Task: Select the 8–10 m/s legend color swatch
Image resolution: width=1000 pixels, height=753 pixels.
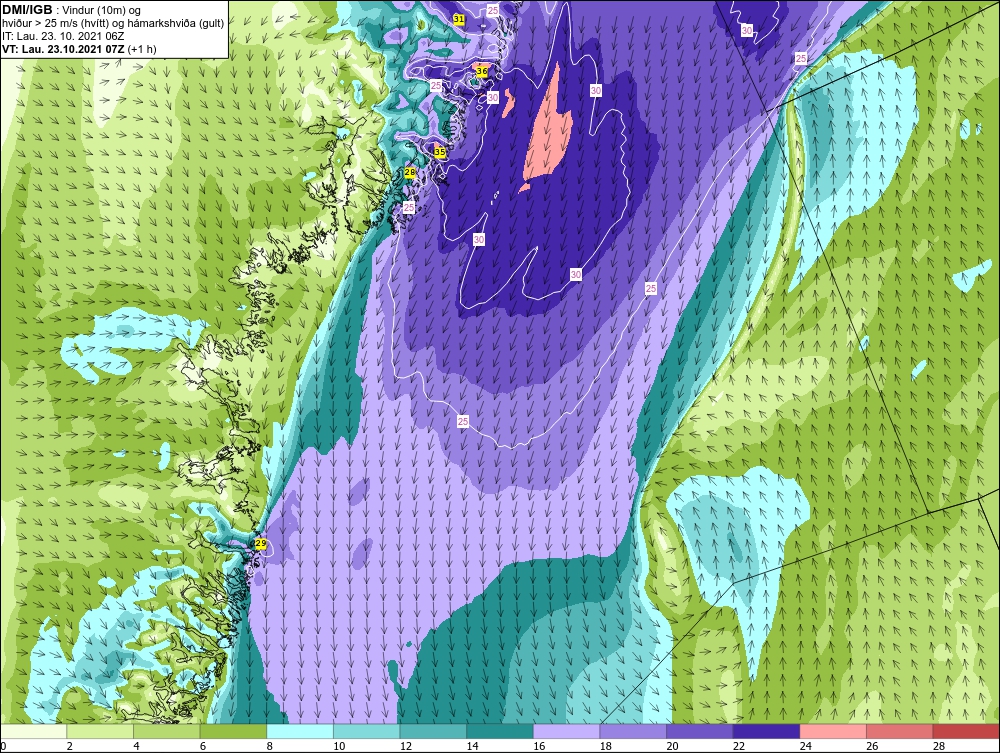Action: tap(300, 731)
